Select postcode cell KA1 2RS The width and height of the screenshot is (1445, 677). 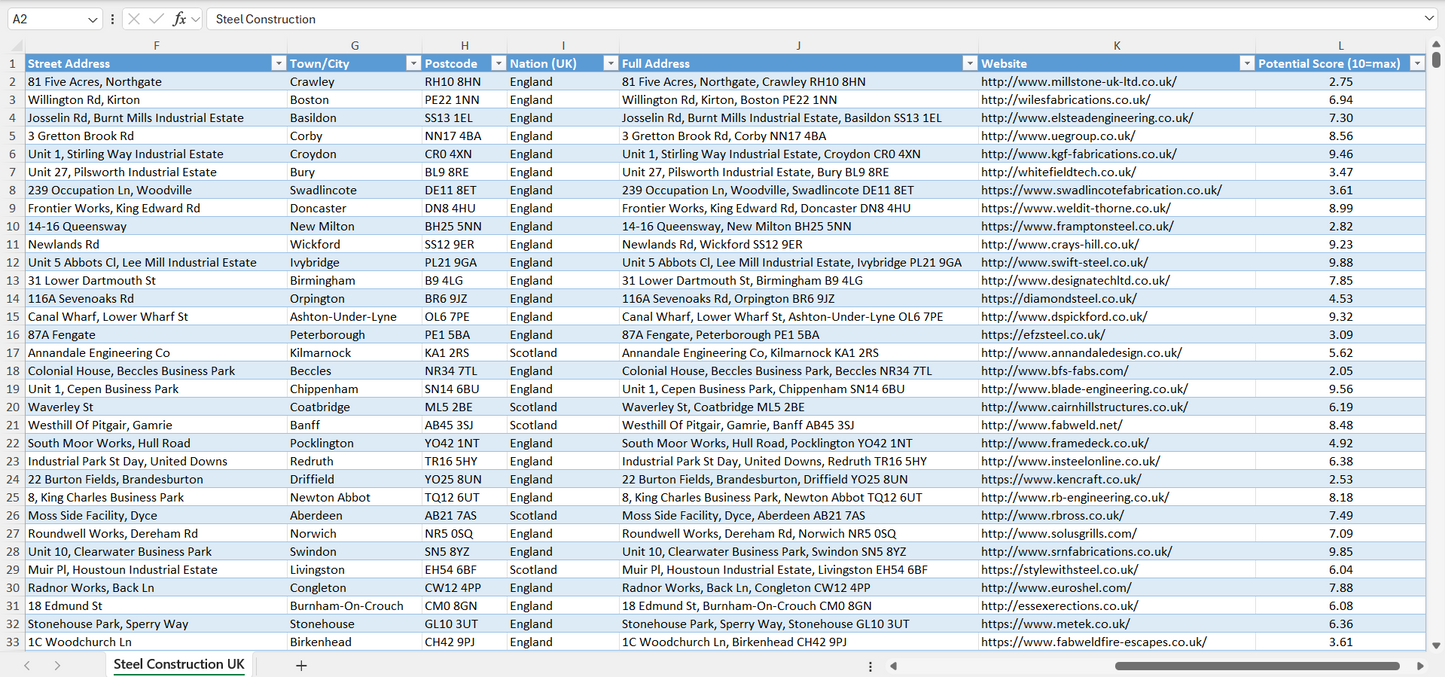[464, 353]
